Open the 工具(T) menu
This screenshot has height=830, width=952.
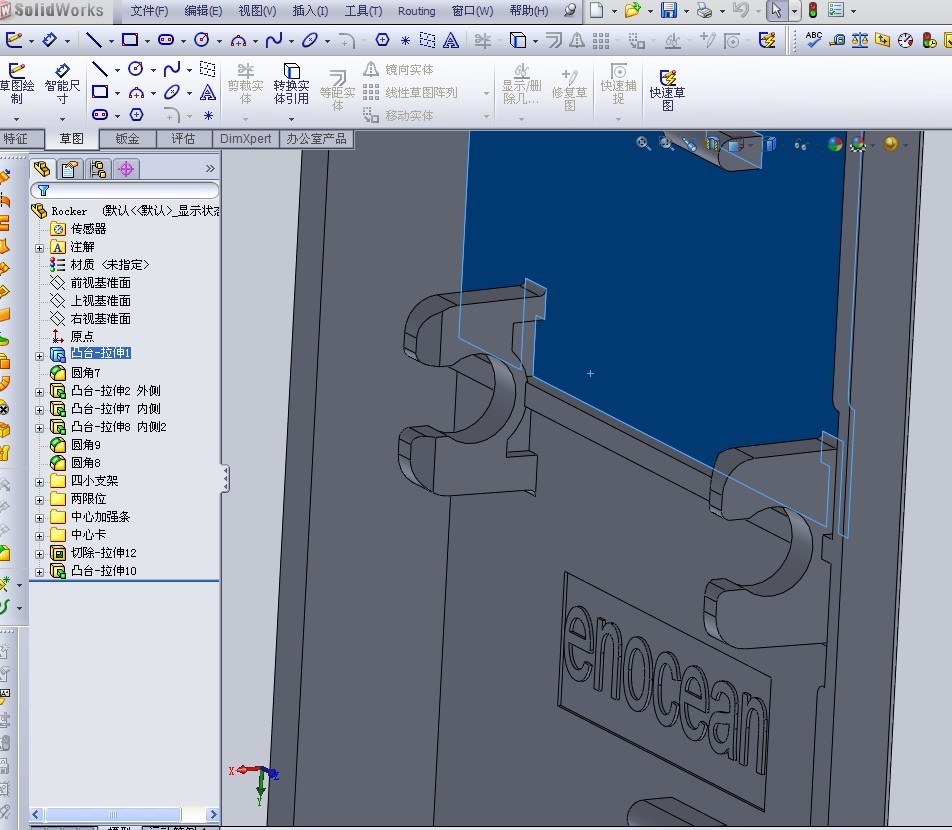363,11
